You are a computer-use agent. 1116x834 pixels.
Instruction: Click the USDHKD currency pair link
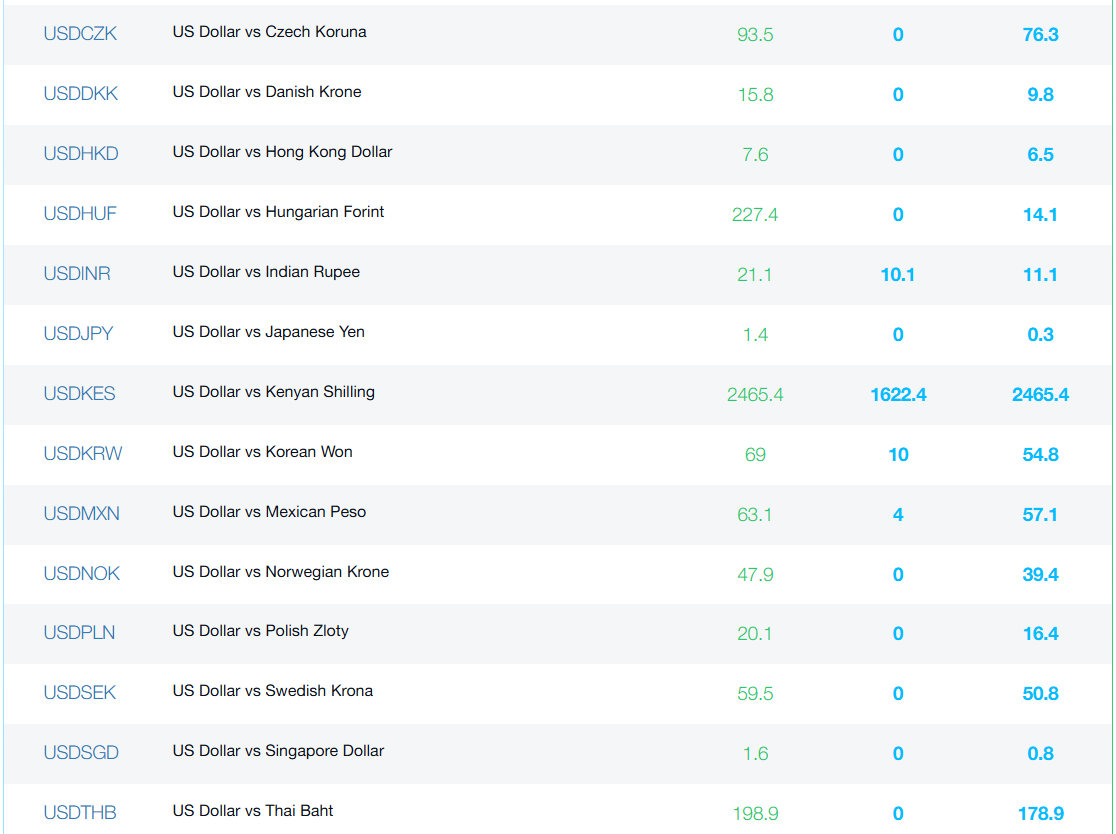pos(80,154)
